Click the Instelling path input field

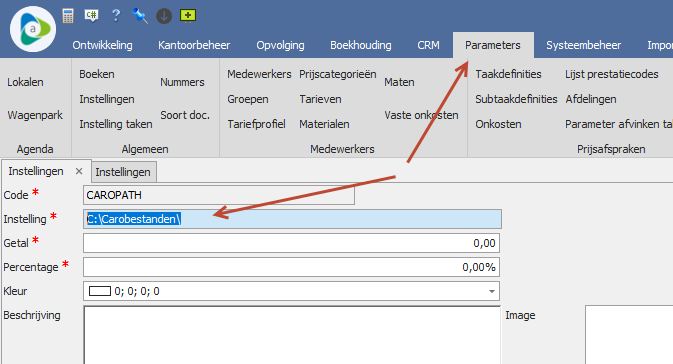(292, 219)
